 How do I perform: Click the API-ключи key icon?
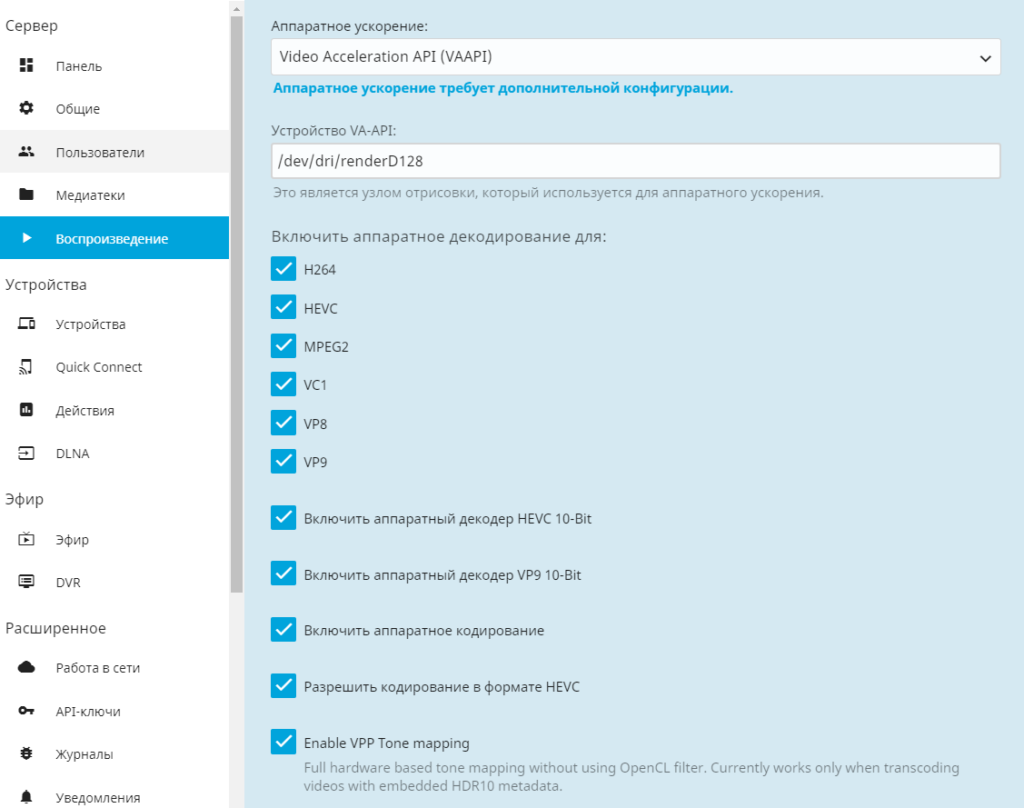[27, 711]
